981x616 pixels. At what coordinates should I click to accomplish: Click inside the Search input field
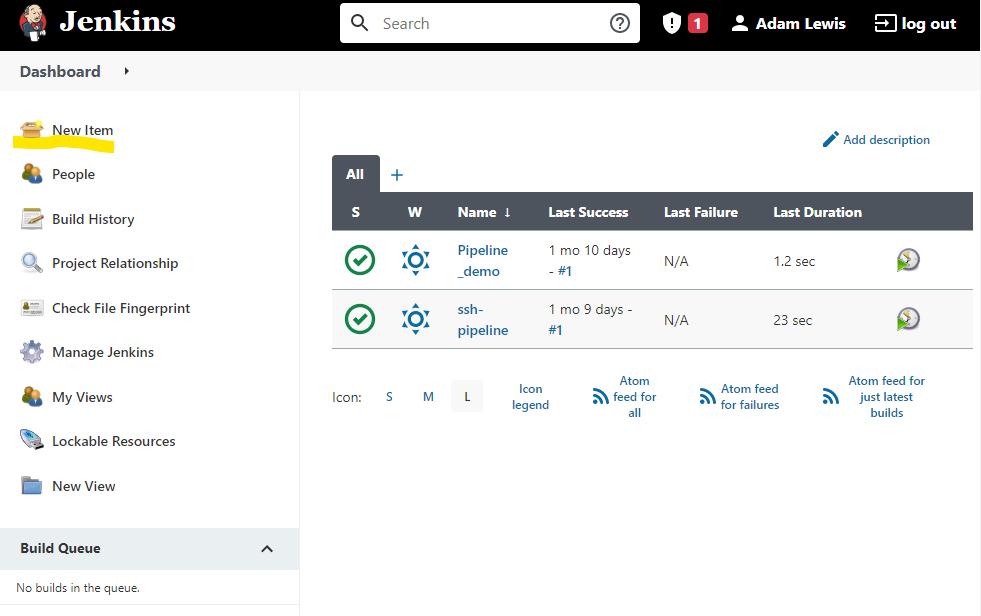point(489,23)
